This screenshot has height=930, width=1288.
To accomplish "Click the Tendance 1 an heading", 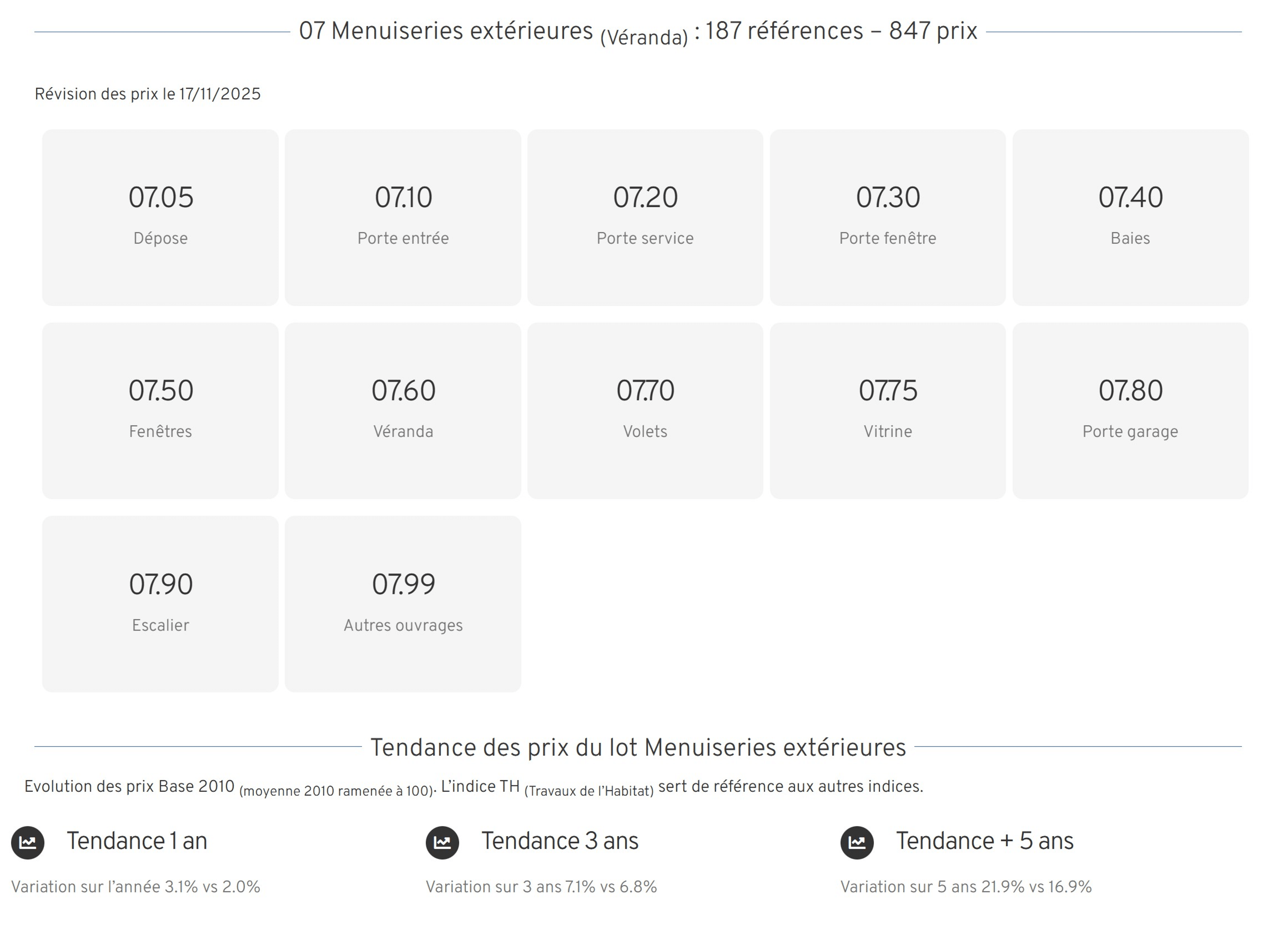I will [137, 841].
